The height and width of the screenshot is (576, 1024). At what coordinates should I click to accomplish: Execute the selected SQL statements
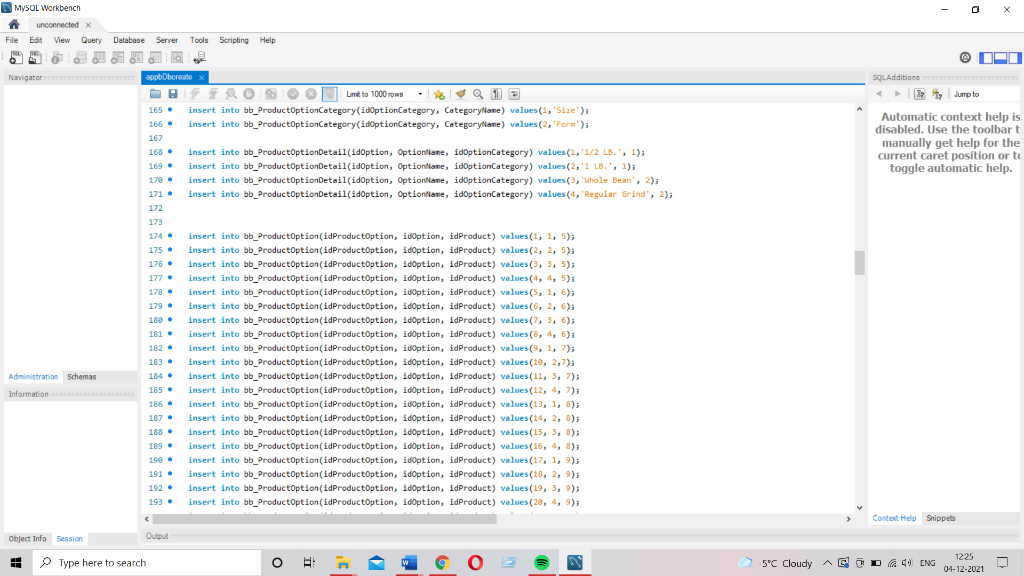(x=195, y=93)
